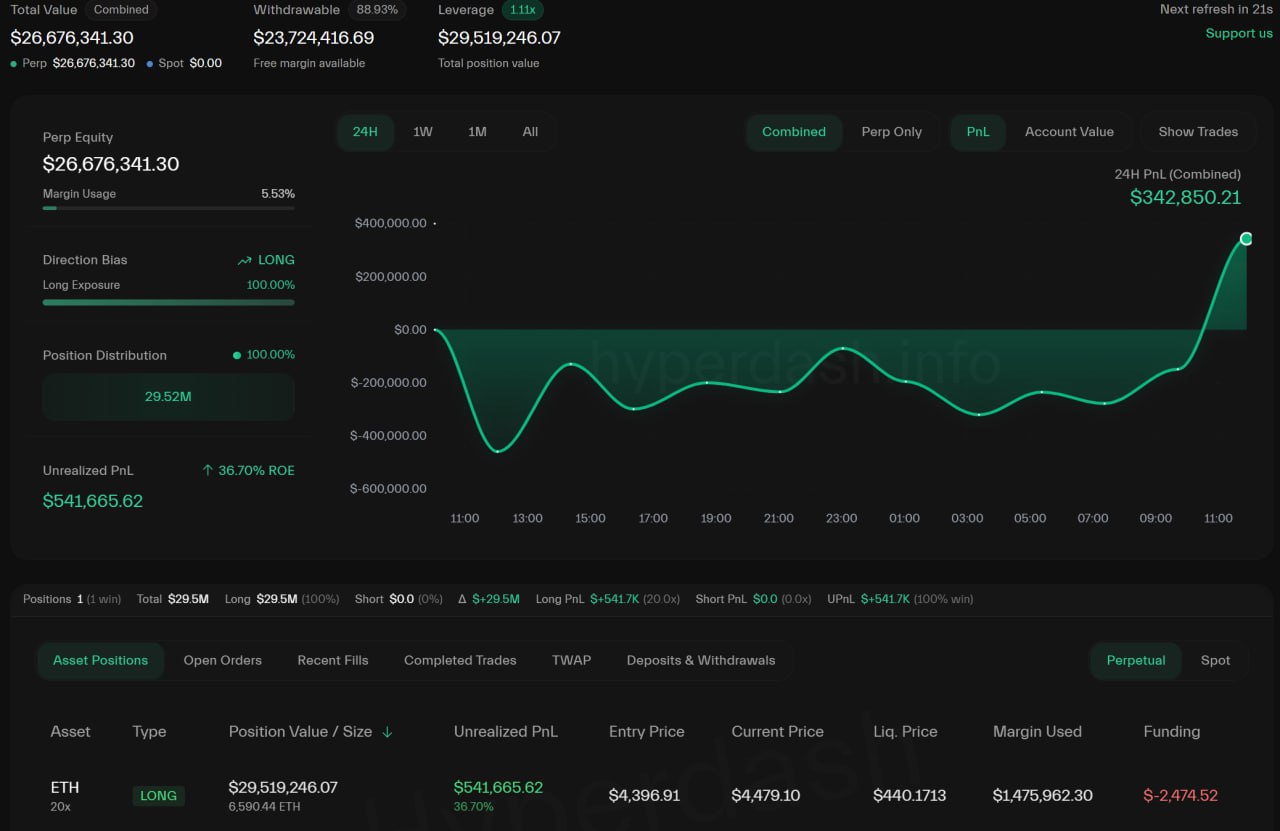Click the green Perp legend dot
The image size is (1280, 831).
pyautogui.click(x=13, y=63)
